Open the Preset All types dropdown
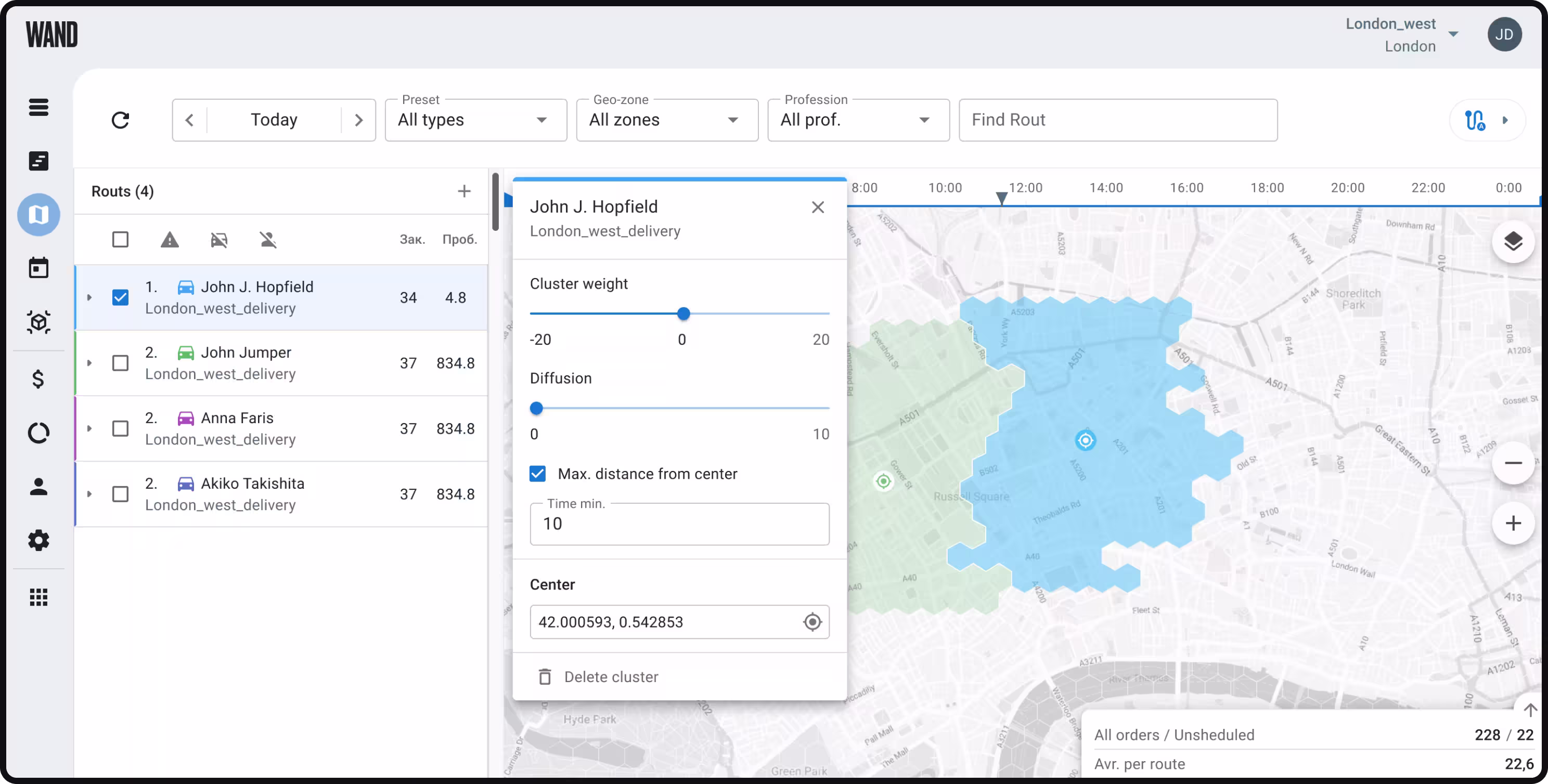Screen dimensions: 1548x784 click(475, 120)
